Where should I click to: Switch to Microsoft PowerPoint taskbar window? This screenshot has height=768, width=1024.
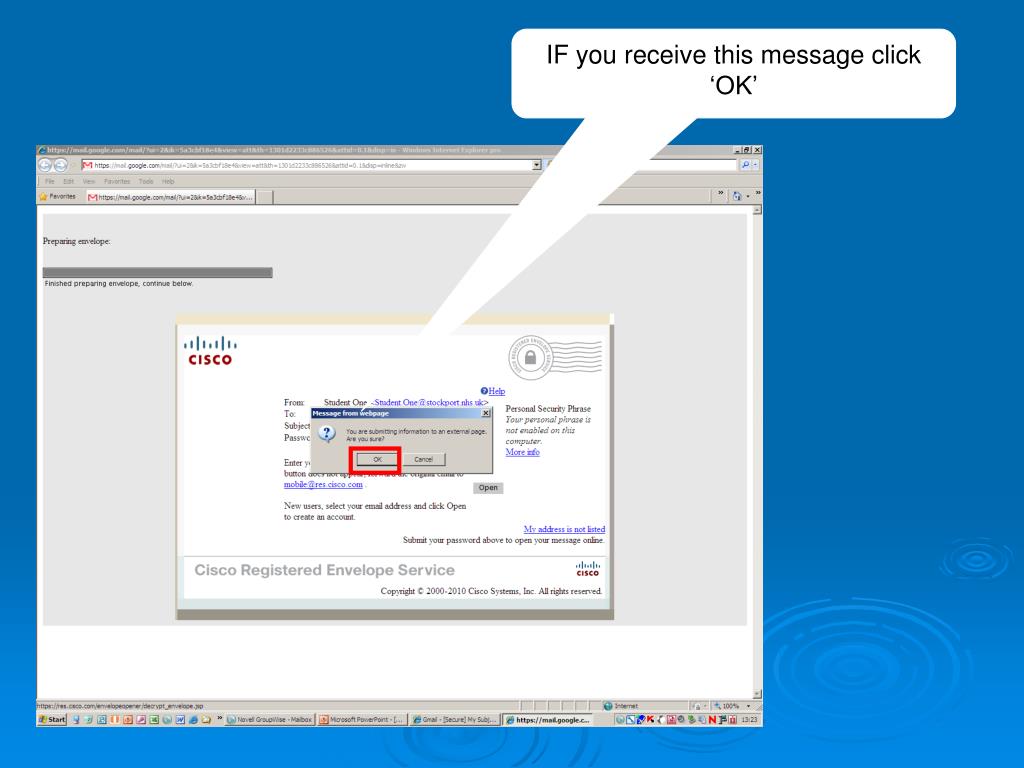(x=360, y=720)
